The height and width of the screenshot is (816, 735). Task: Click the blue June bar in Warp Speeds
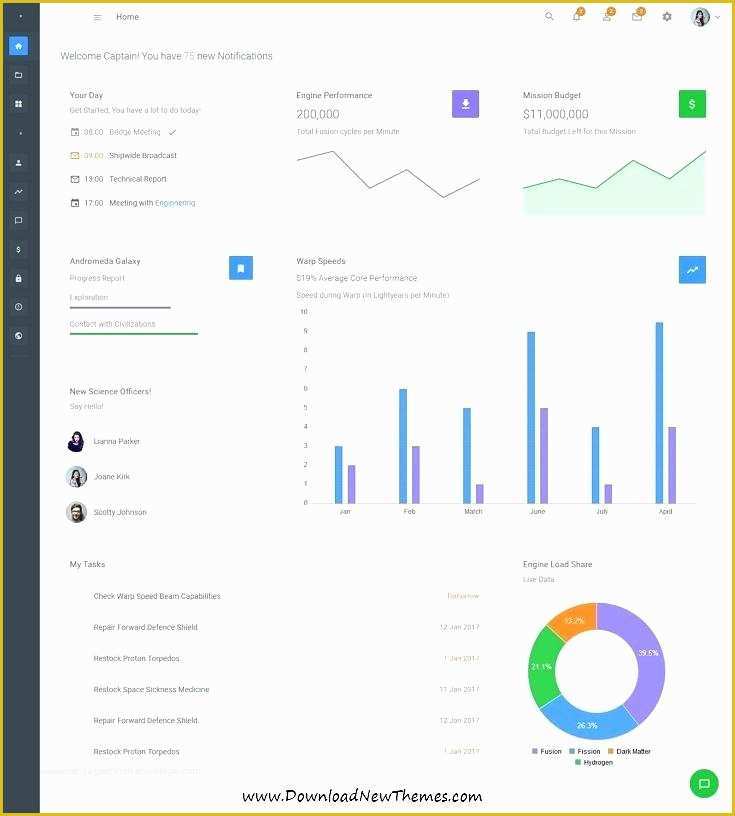tap(531, 417)
